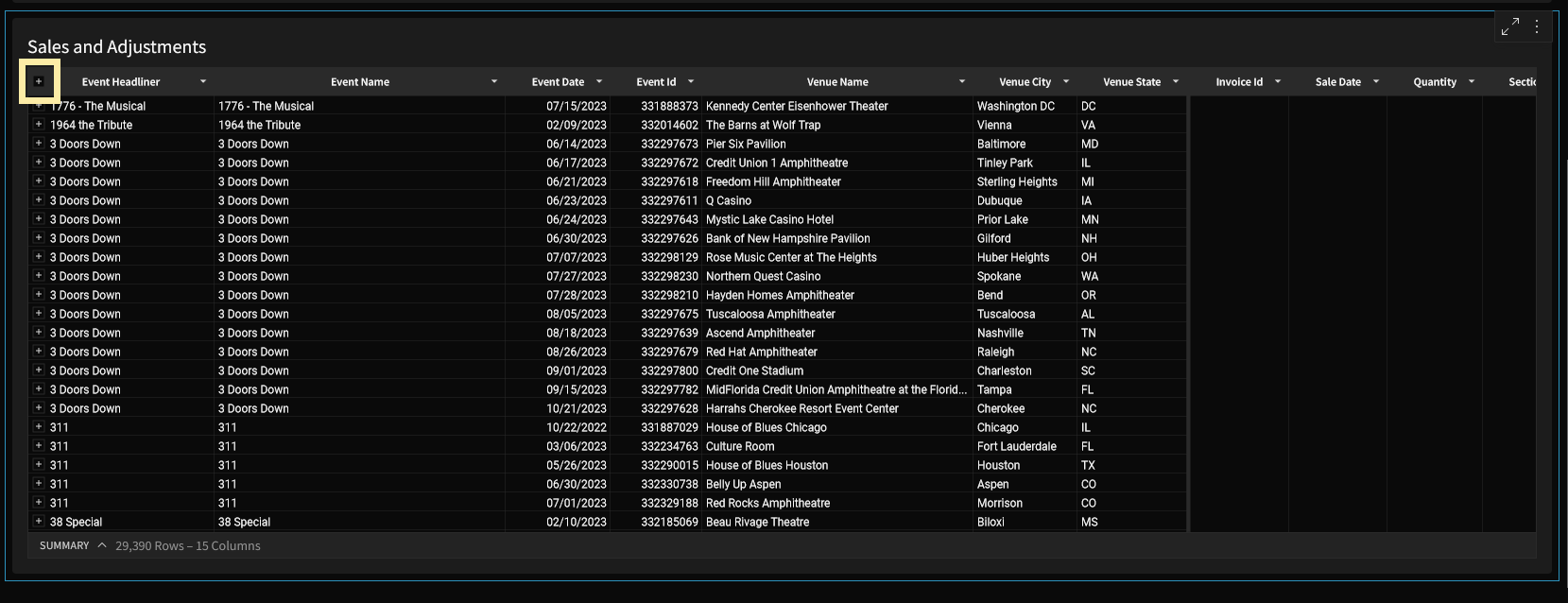This screenshot has height=603, width=1568.
Task: Select the Venue State column header
Action: [1131, 82]
